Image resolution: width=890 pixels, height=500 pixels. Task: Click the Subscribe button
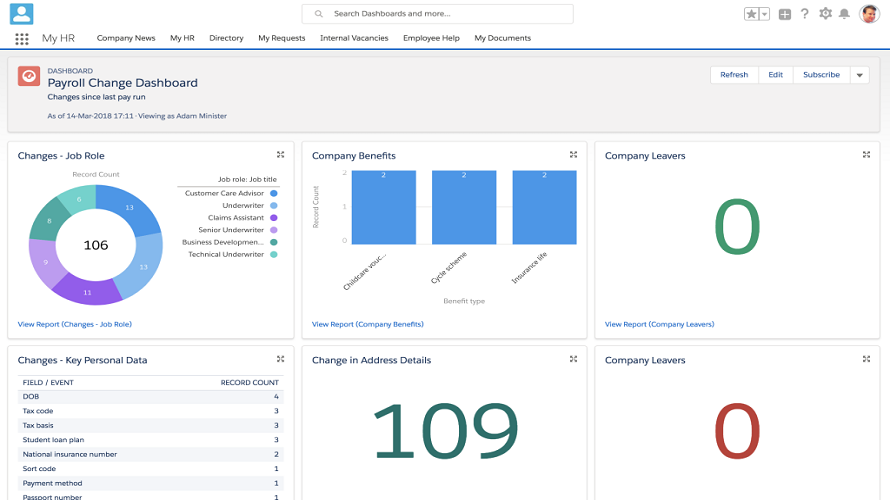pyautogui.click(x=821, y=75)
